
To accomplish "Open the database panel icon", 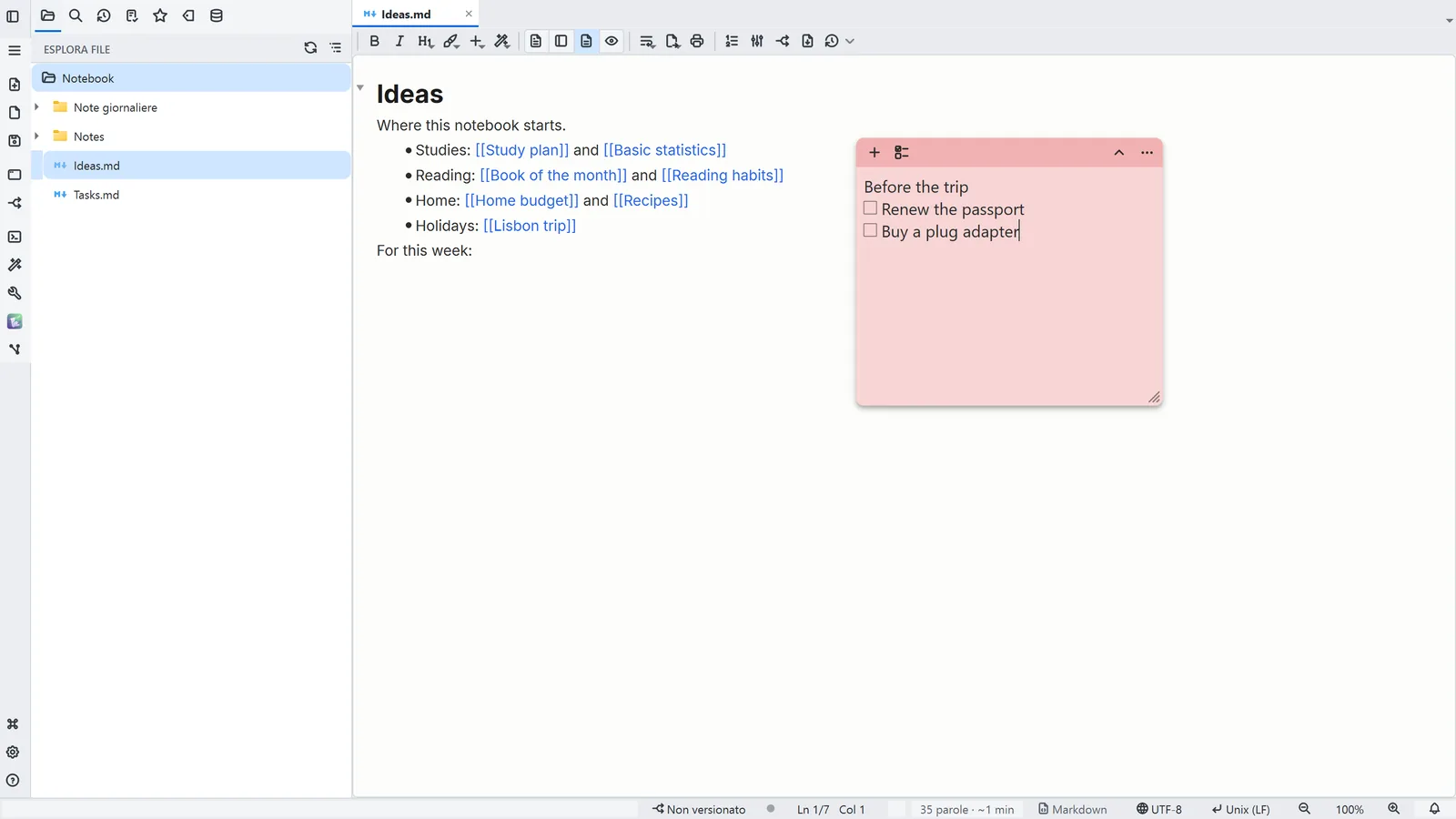I will click(217, 15).
